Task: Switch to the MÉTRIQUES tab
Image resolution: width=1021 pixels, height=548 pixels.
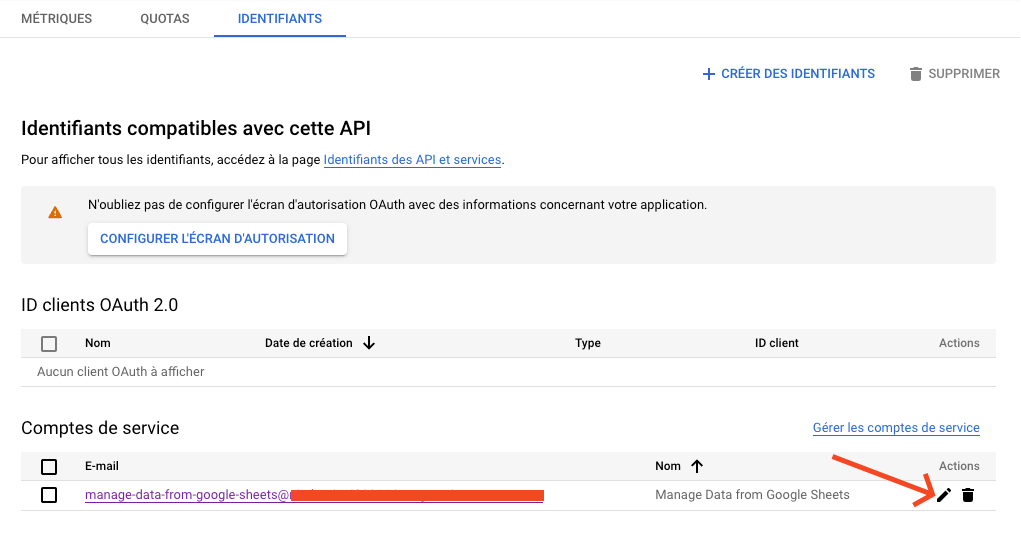Action: (56, 19)
